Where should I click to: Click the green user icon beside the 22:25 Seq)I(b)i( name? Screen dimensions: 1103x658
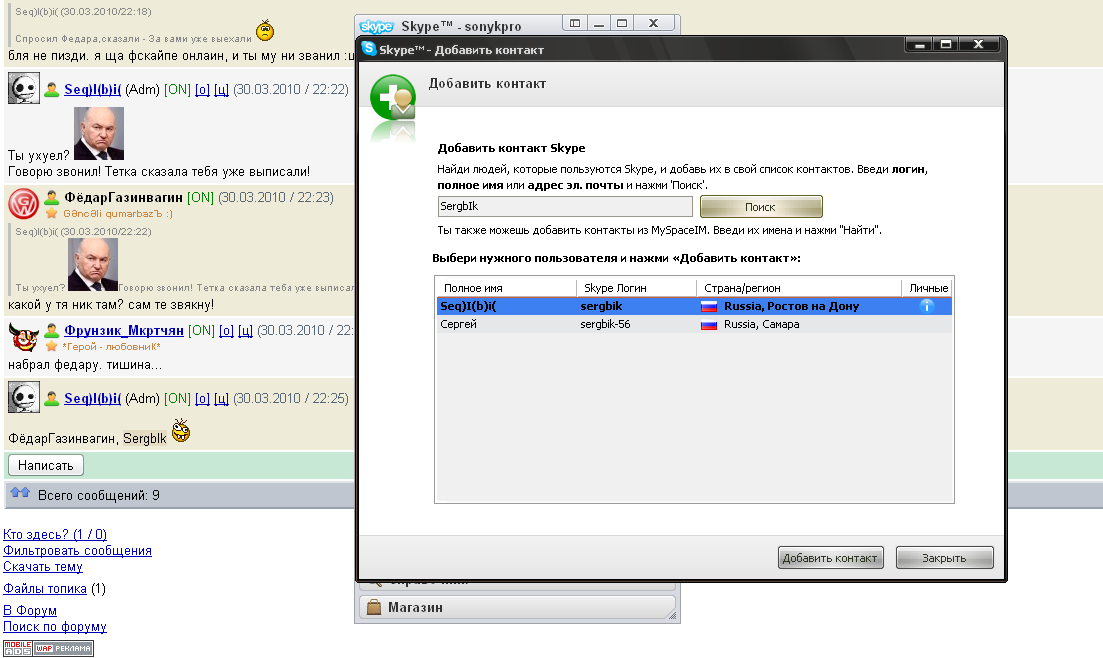click(x=51, y=398)
